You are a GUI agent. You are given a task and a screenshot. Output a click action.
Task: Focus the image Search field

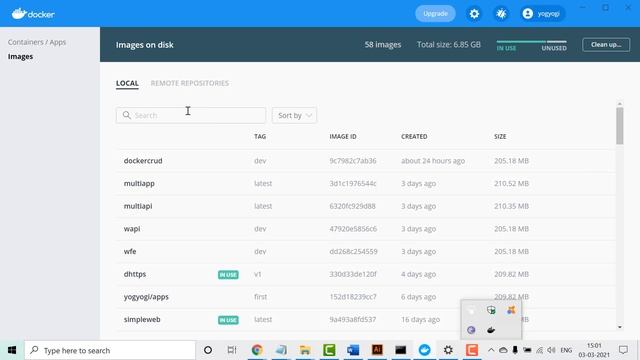click(x=191, y=115)
